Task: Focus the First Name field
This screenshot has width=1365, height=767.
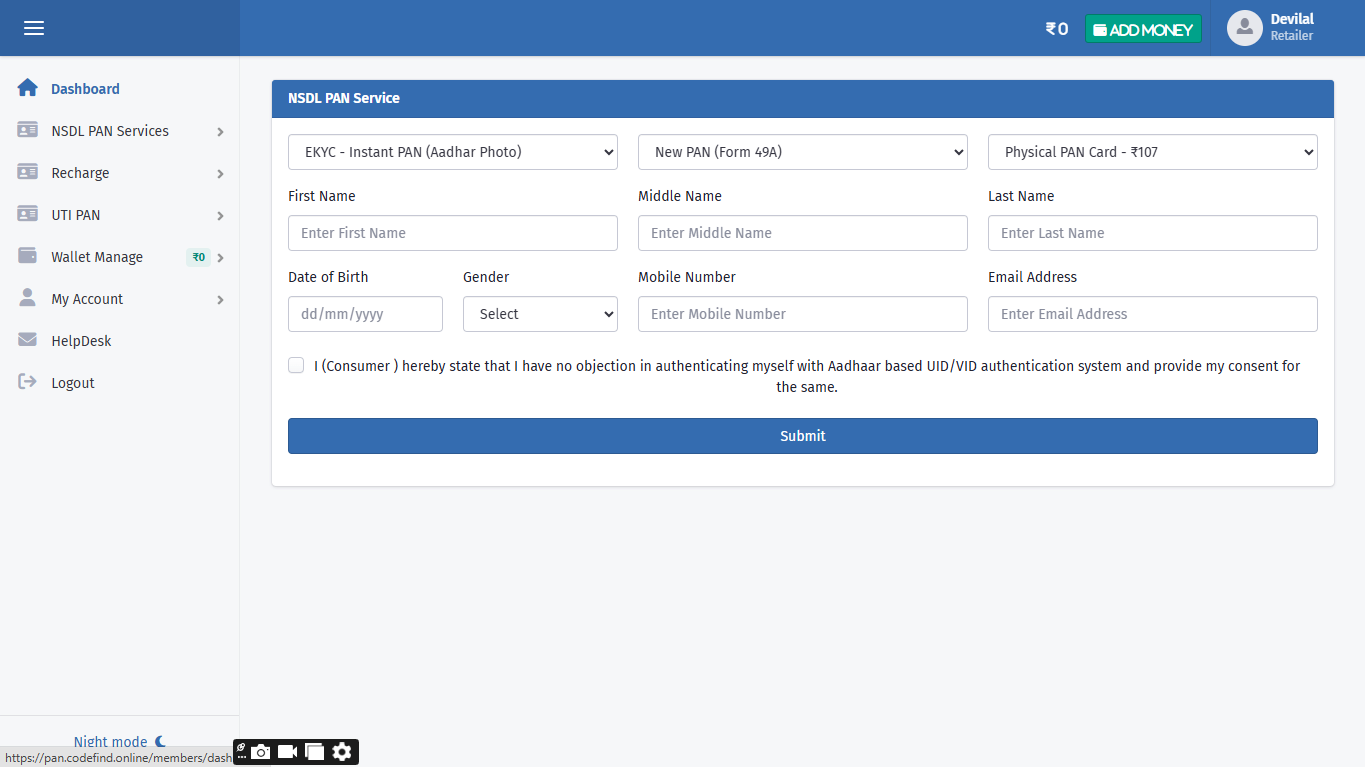Action: click(453, 233)
